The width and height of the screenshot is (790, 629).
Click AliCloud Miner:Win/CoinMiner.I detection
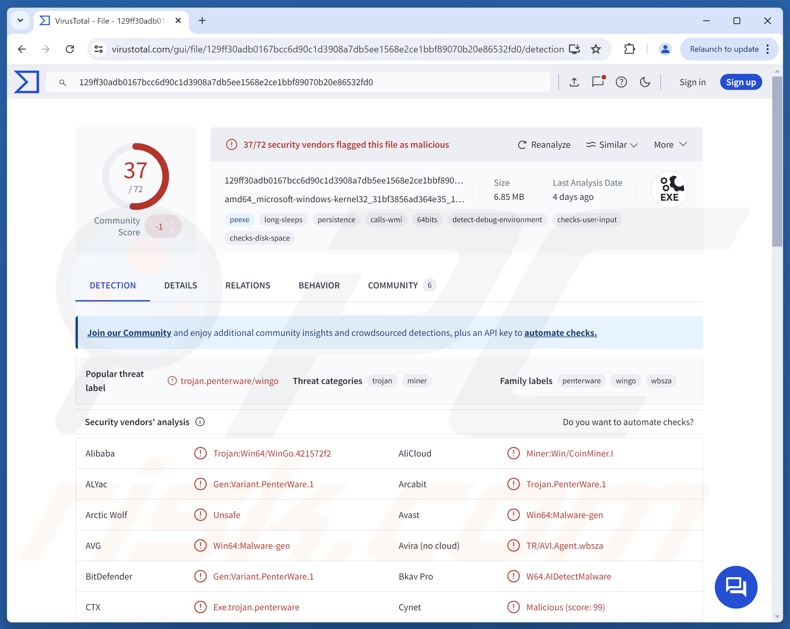pyautogui.click(x=569, y=454)
